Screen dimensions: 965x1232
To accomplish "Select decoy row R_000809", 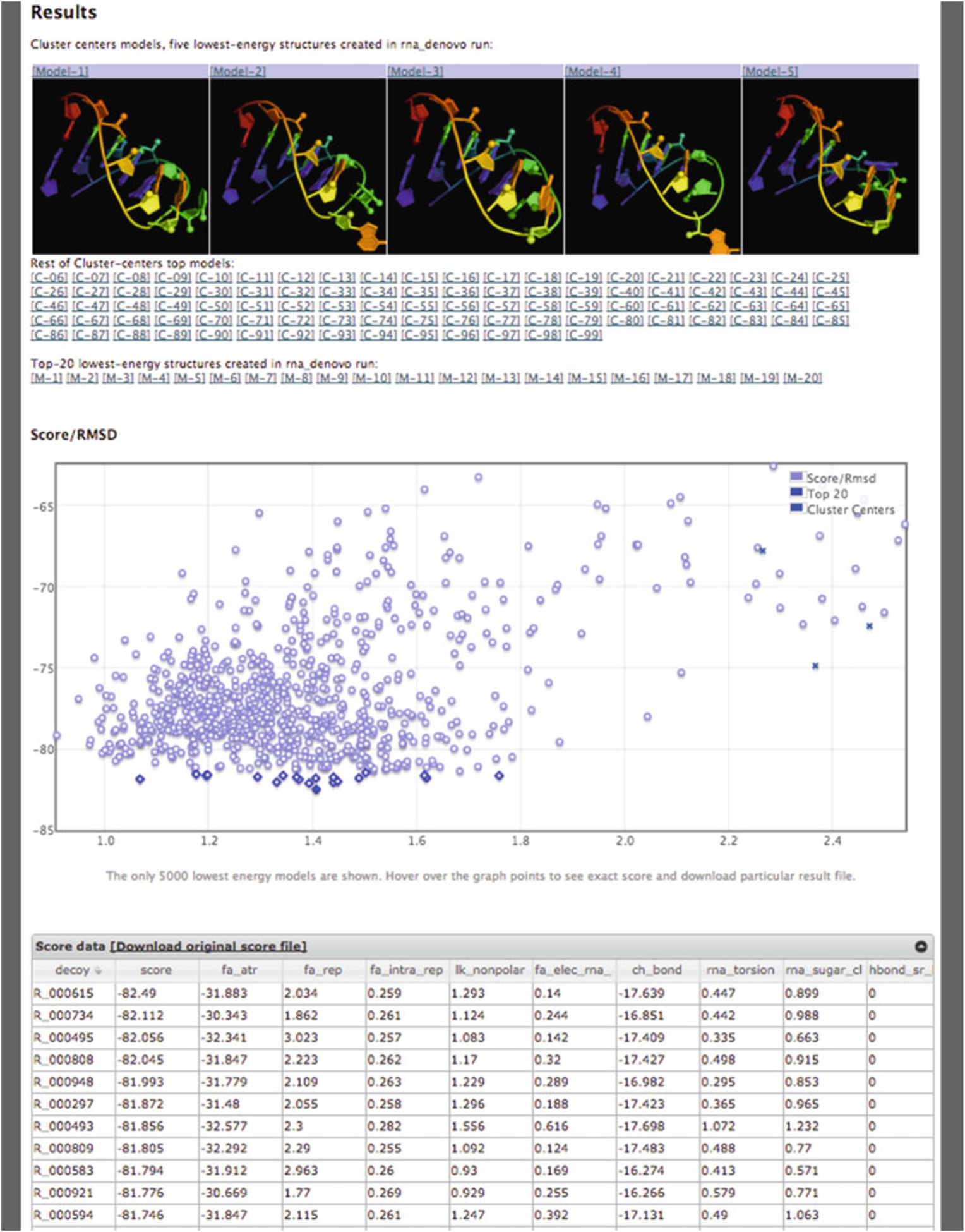I will tap(482, 1149).
